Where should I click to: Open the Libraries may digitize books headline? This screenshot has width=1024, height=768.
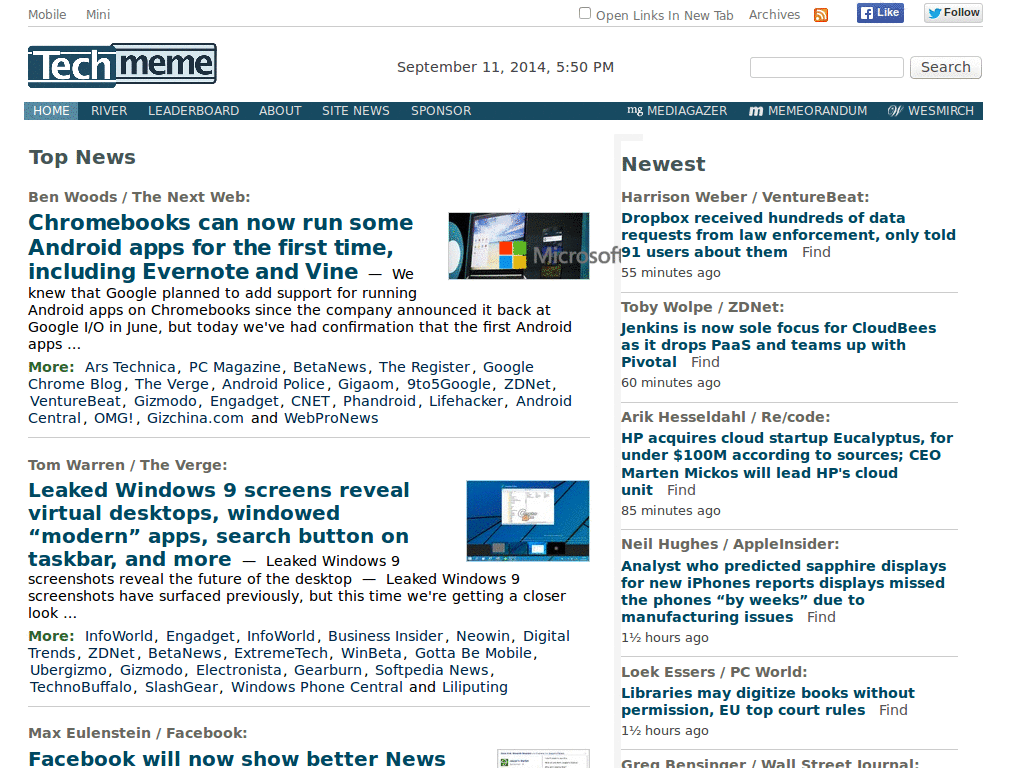tap(768, 701)
